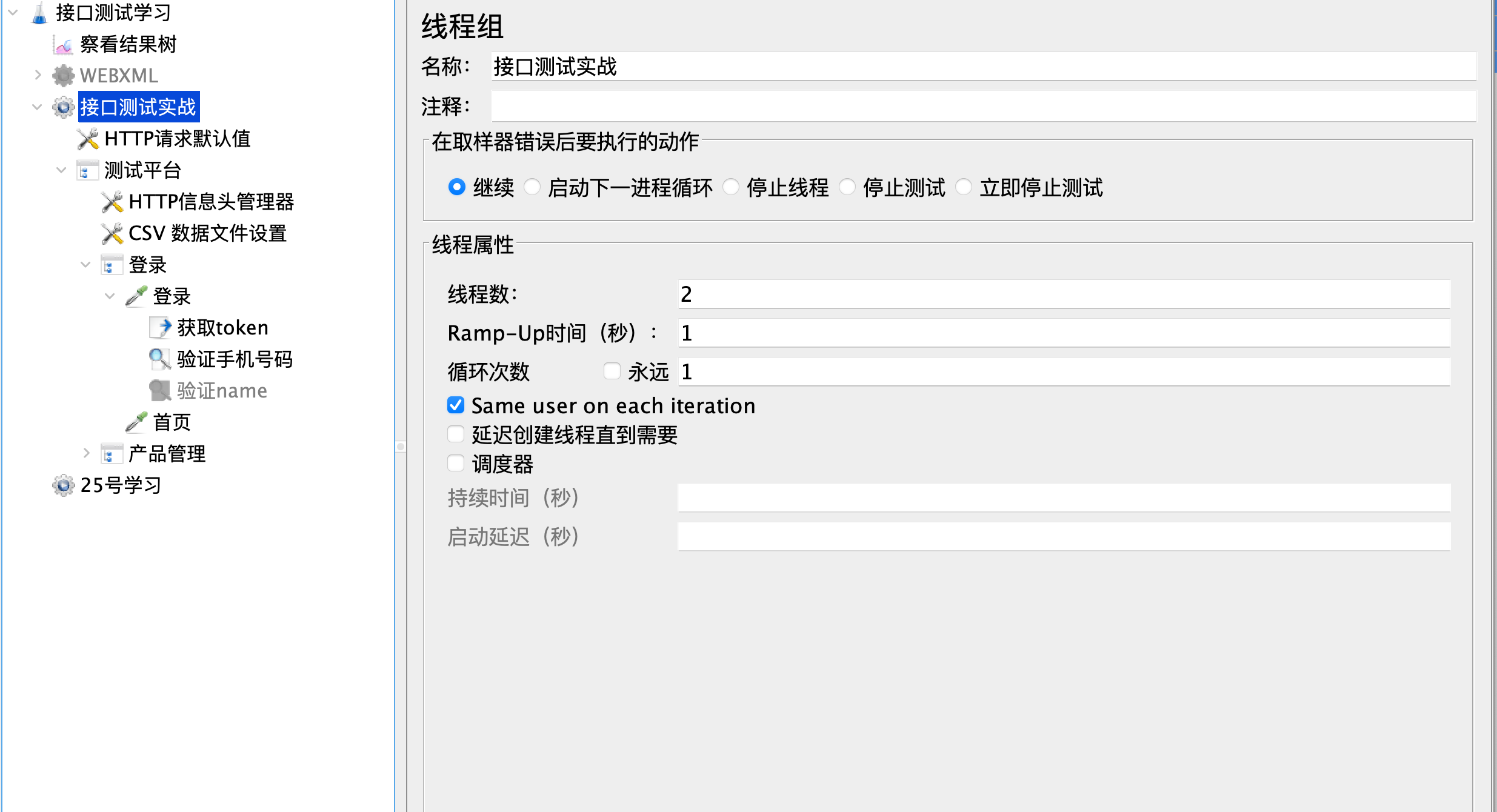Image resolution: width=1497 pixels, height=812 pixels.
Task: Expand the 产品管理 tree node
Action: [86, 453]
